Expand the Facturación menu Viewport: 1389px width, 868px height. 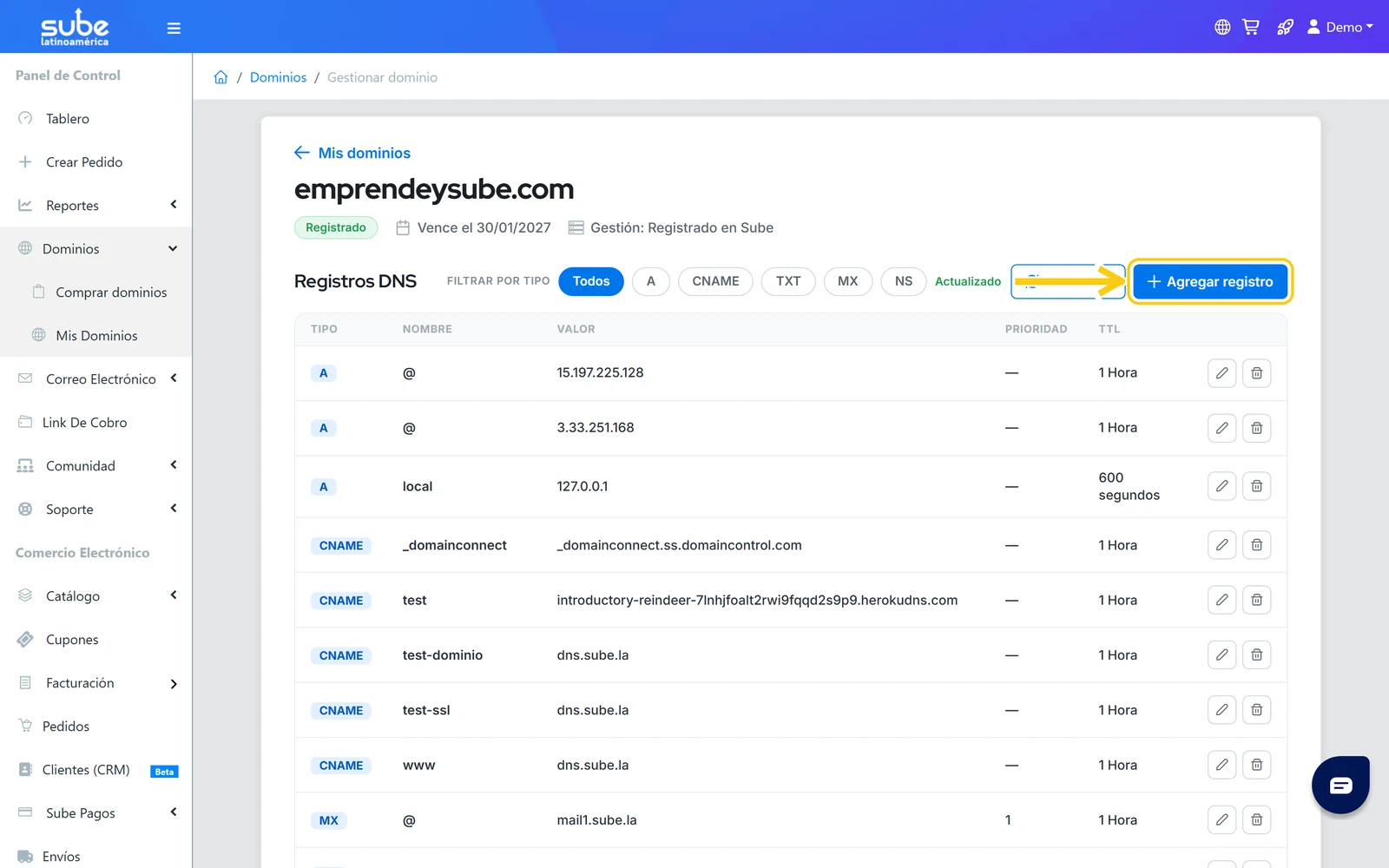[x=95, y=682]
